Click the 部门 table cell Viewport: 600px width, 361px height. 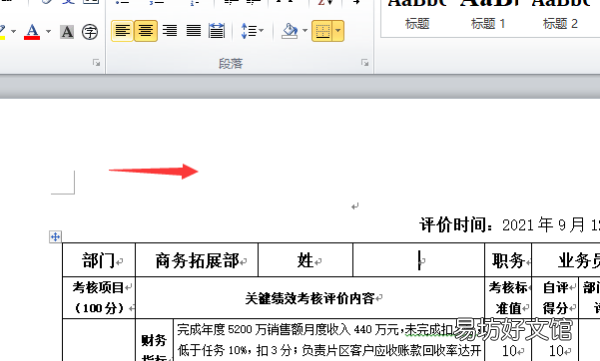click(x=99, y=260)
